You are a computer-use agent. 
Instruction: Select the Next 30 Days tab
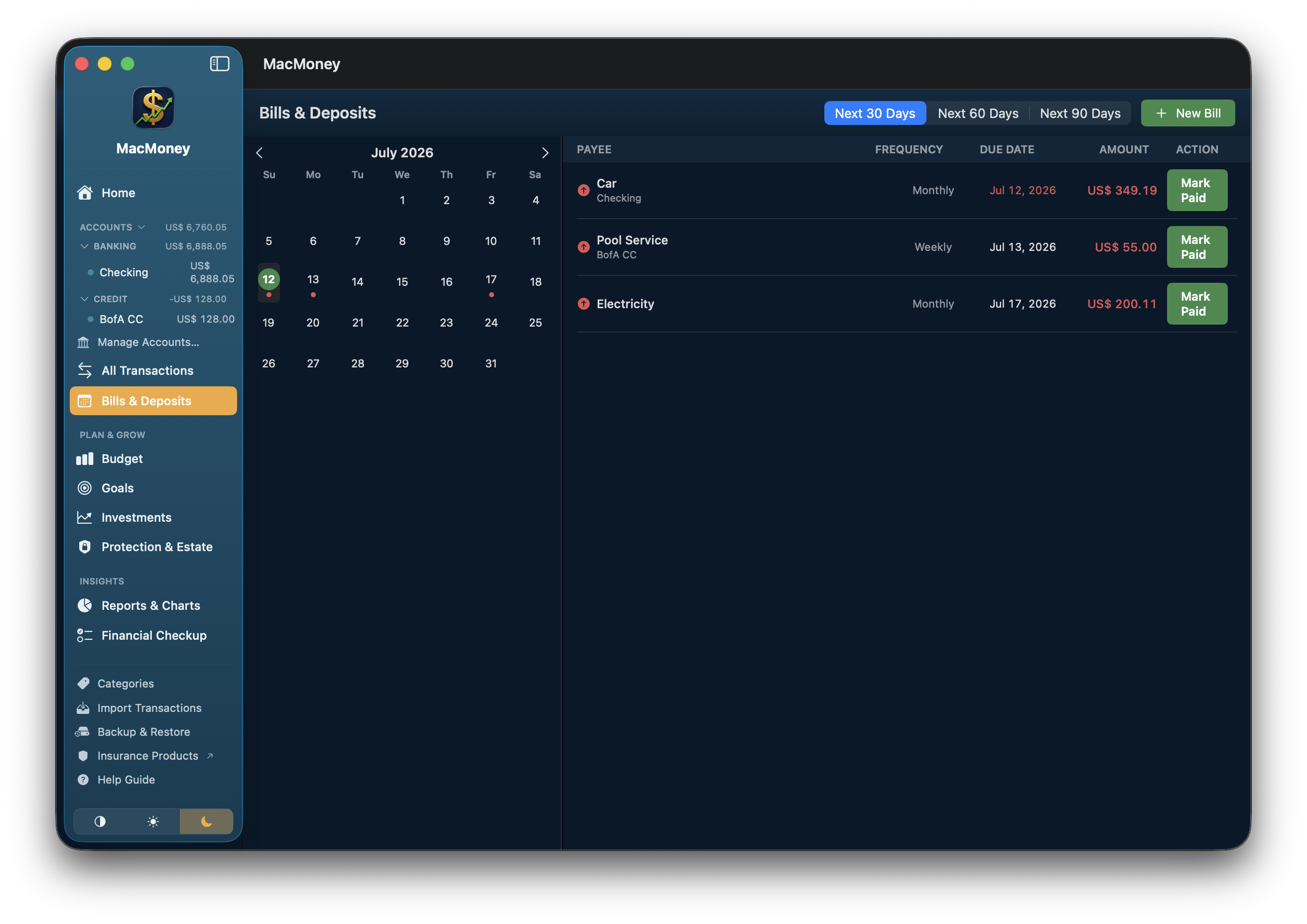tap(875, 113)
